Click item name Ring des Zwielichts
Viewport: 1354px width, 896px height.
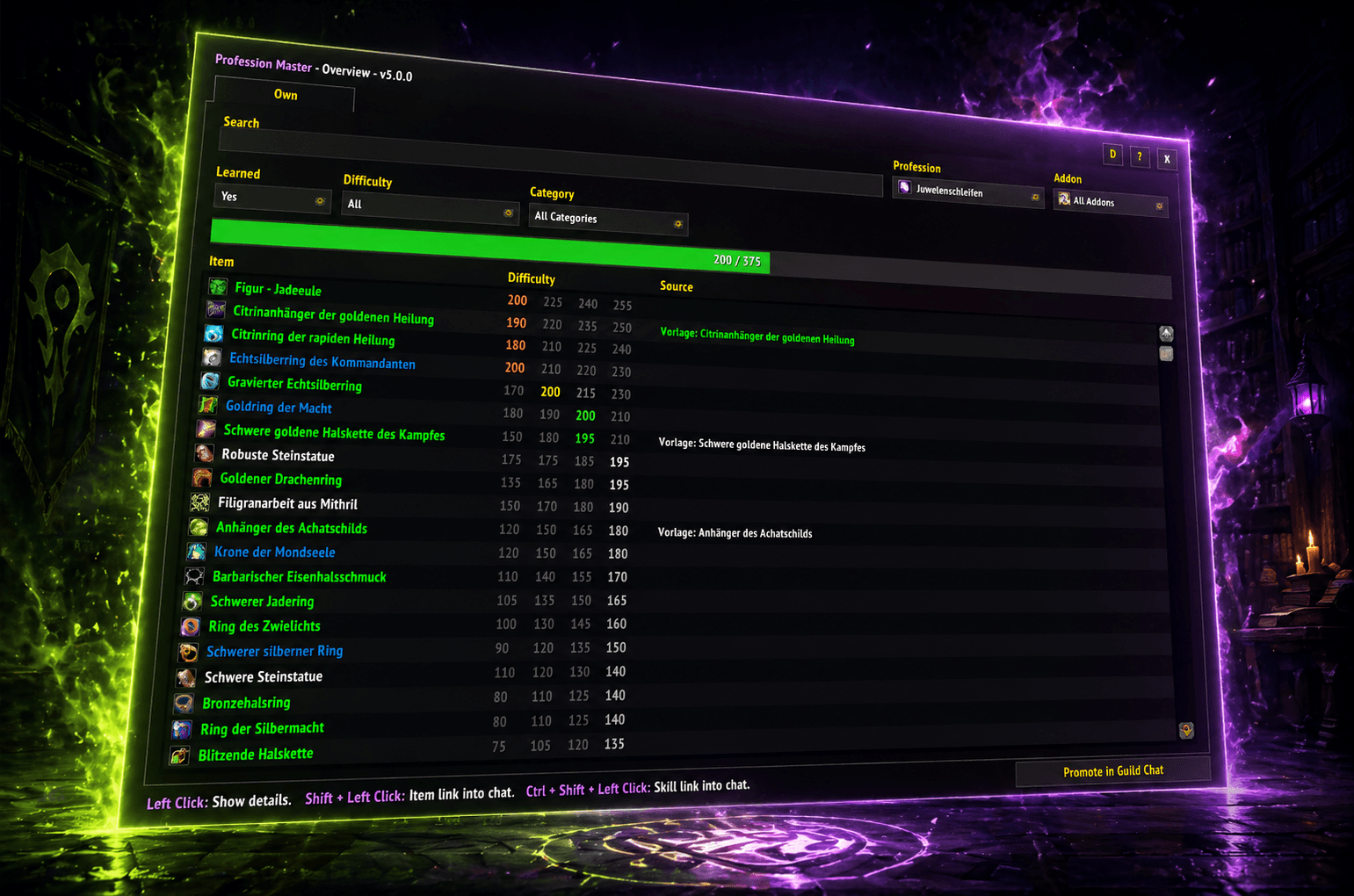click(264, 626)
